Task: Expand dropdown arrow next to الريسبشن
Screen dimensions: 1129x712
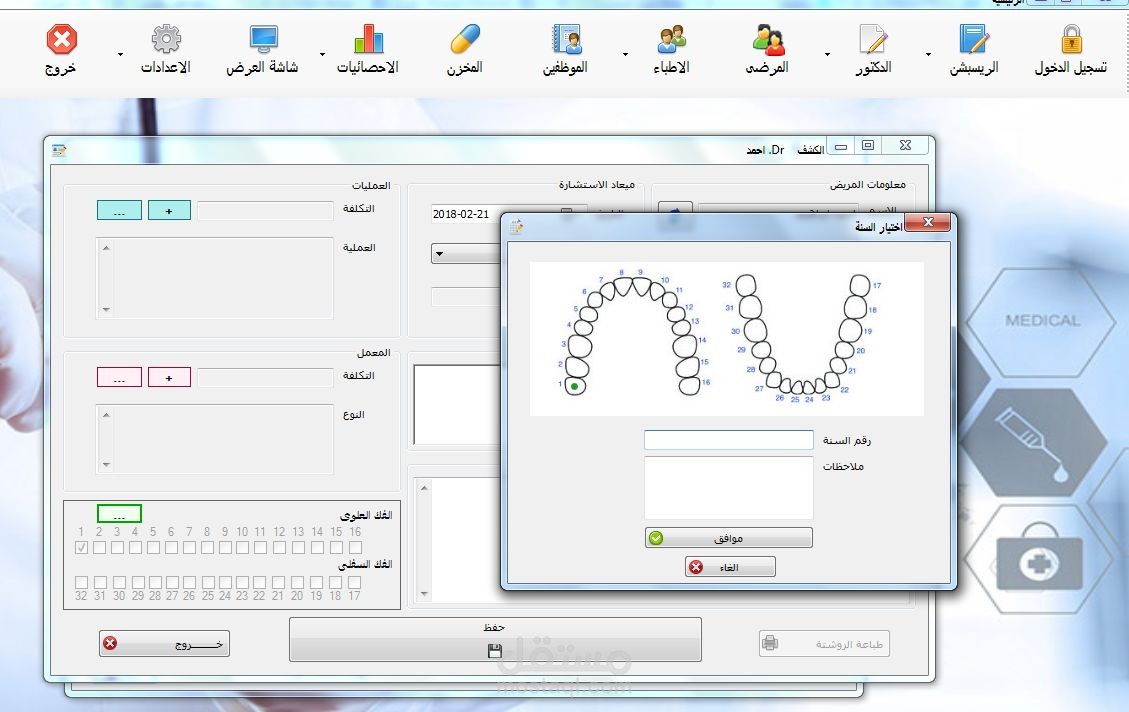Action: click(928, 55)
